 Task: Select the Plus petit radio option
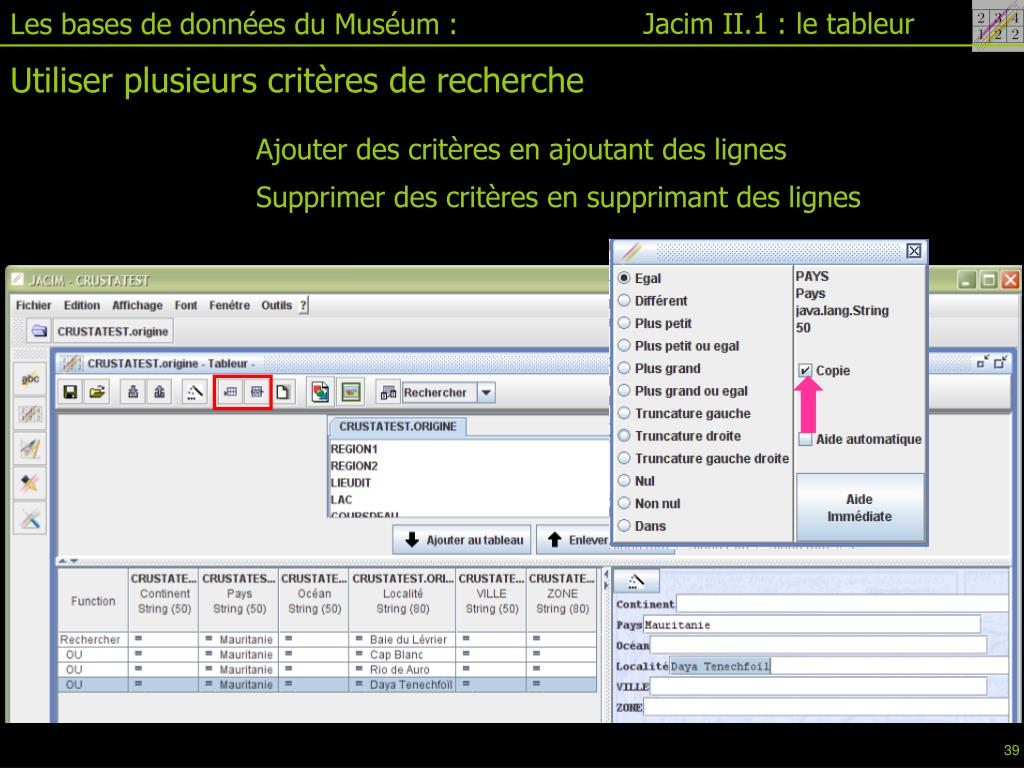point(624,323)
